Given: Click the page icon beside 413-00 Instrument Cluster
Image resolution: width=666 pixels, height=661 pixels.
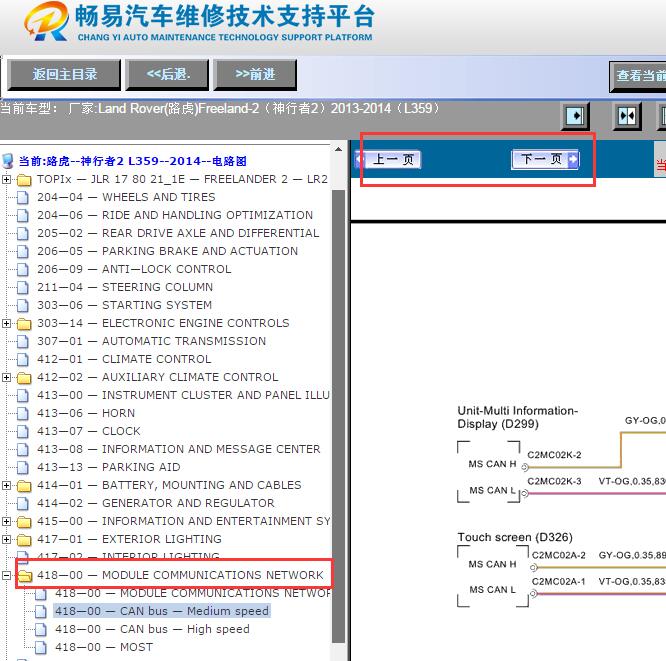Looking at the screenshot, I should 23,395.
